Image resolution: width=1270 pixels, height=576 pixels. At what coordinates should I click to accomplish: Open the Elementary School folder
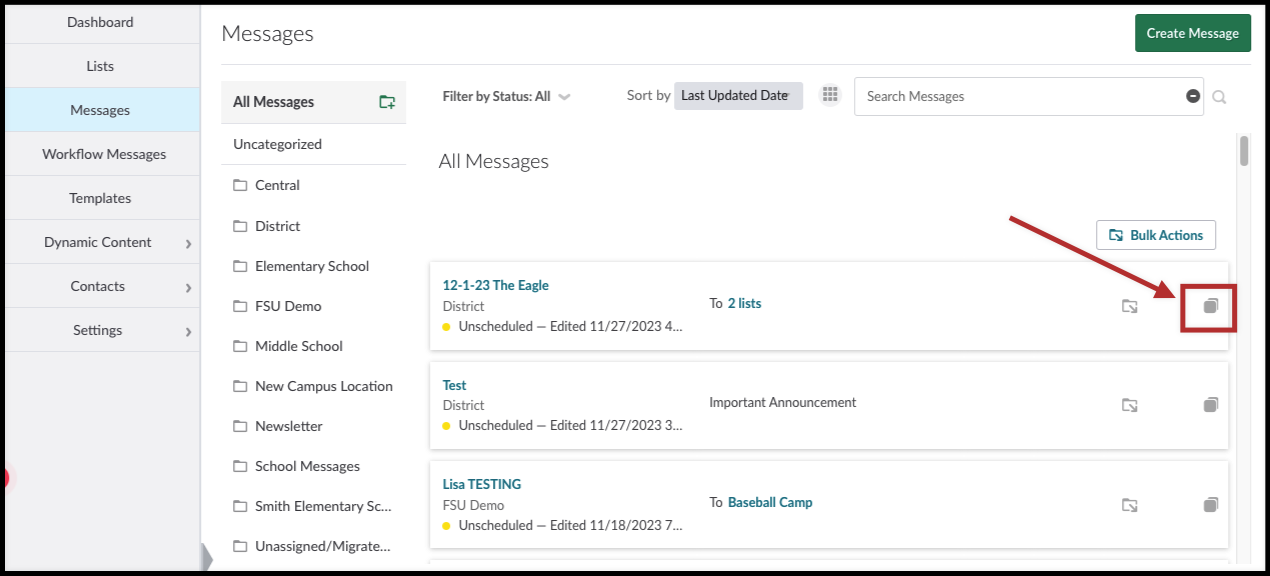click(x=312, y=266)
